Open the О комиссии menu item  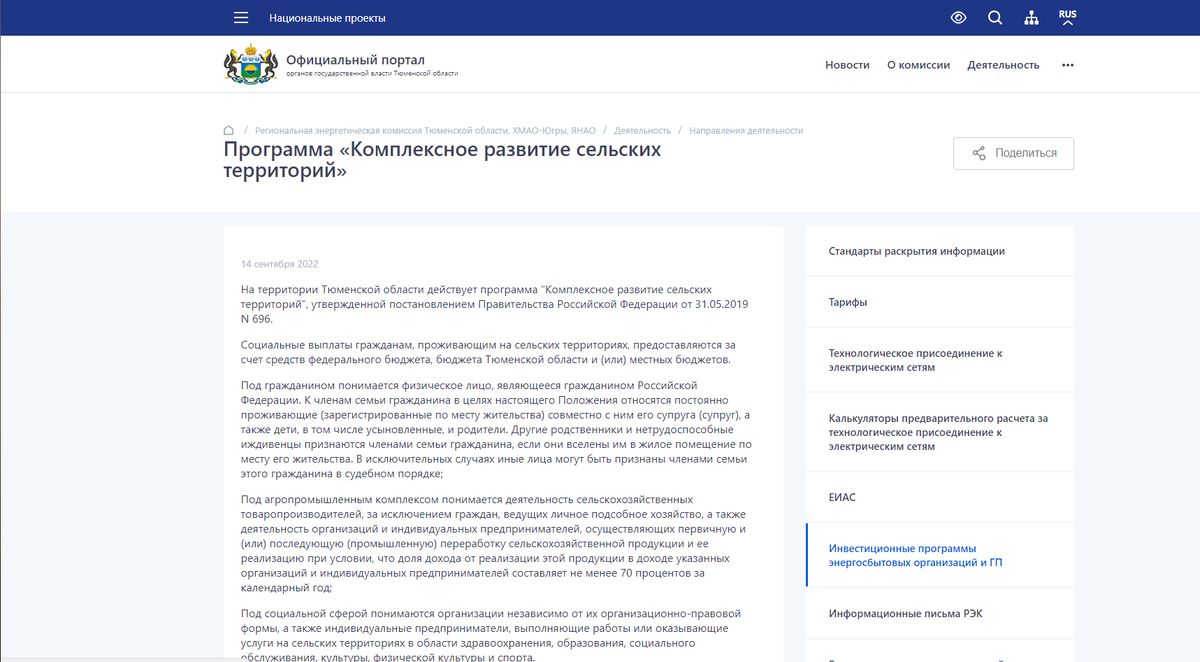coord(918,65)
